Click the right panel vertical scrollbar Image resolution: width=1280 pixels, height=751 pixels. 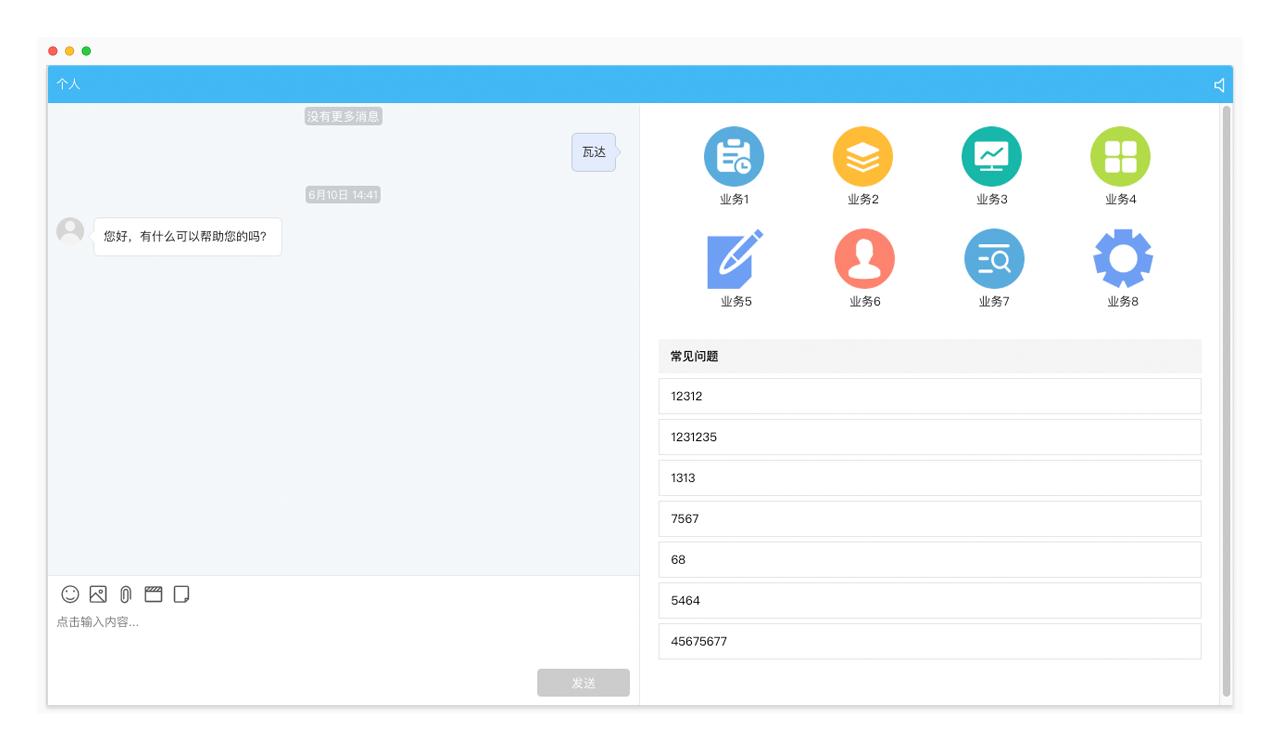point(1227,400)
